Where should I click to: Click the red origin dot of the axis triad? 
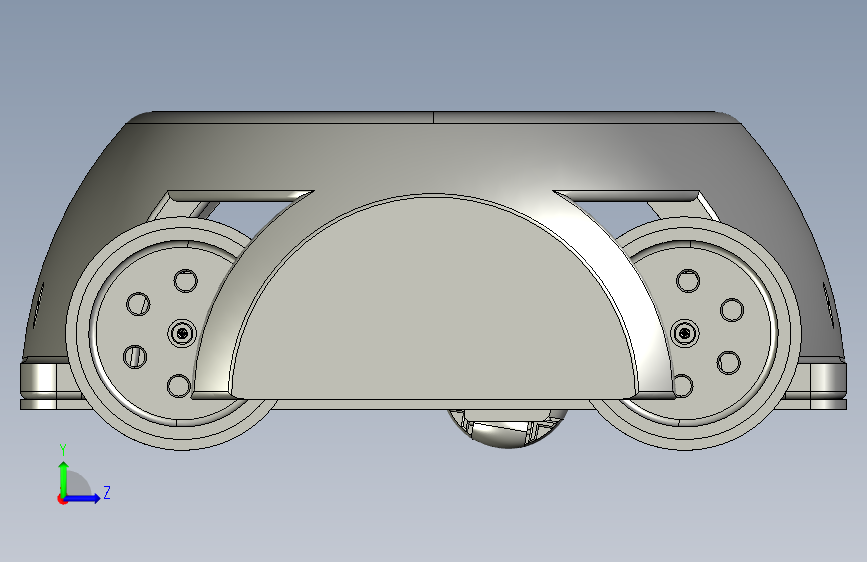(x=62, y=499)
